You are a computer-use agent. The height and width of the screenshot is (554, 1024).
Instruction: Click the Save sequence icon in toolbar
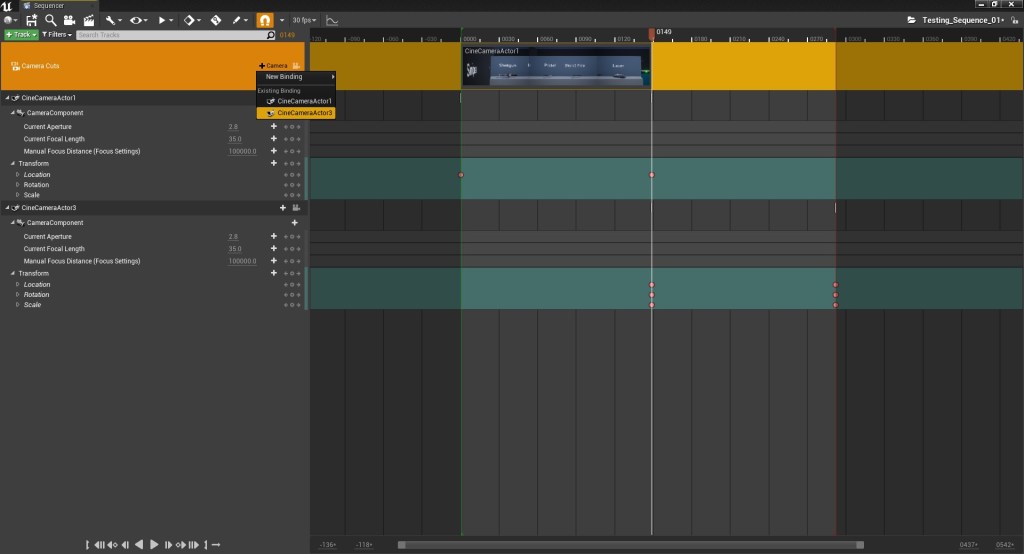click(31, 20)
